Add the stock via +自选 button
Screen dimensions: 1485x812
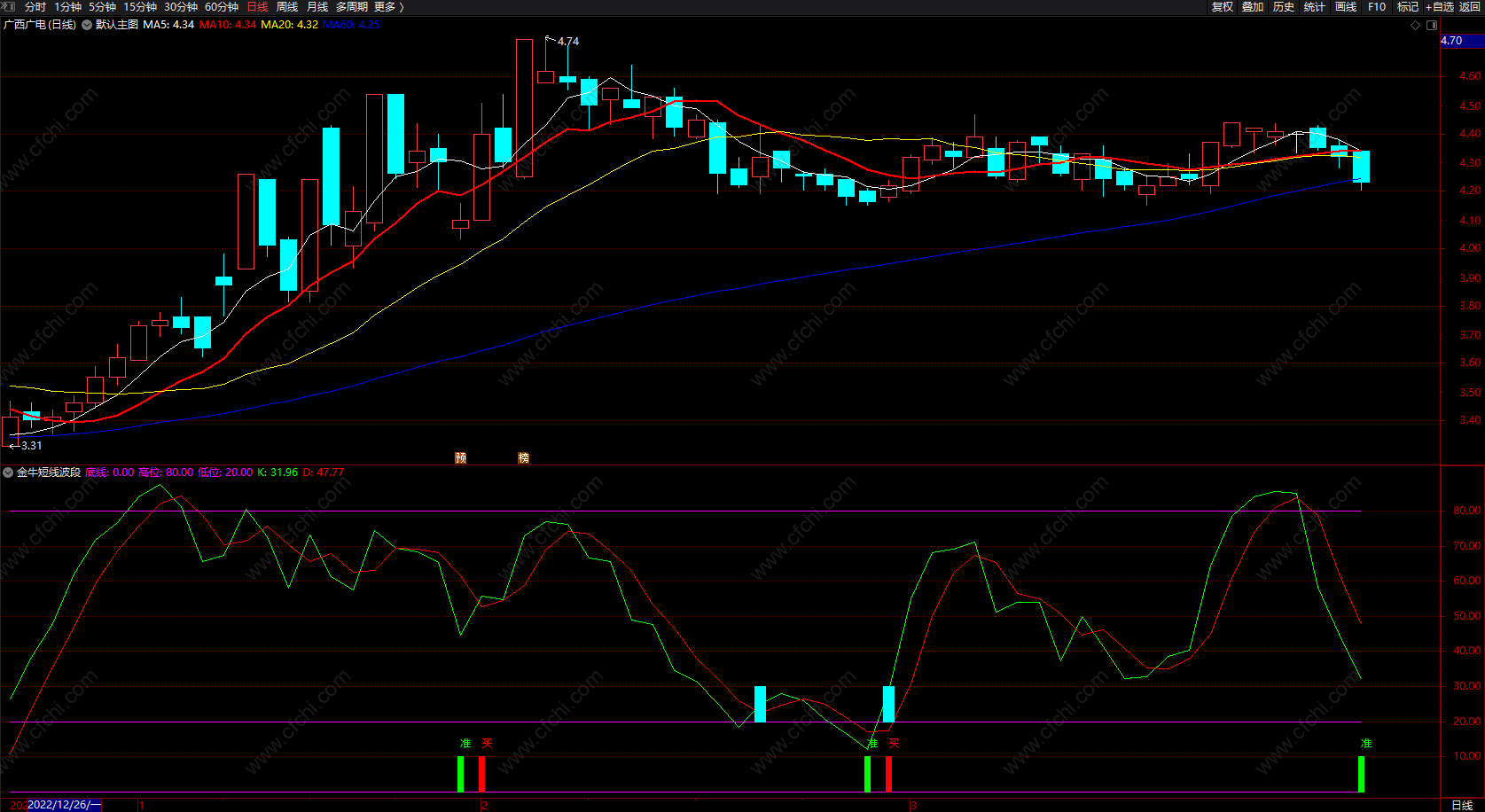click(x=1439, y=7)
